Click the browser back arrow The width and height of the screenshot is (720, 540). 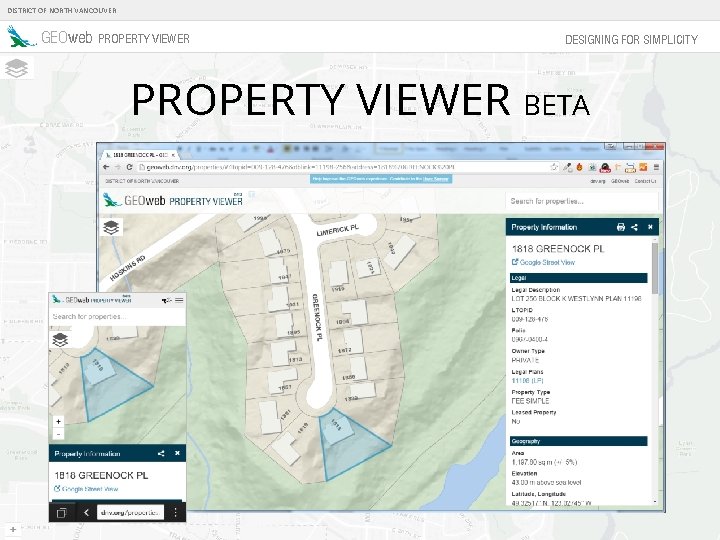point(107,167)
